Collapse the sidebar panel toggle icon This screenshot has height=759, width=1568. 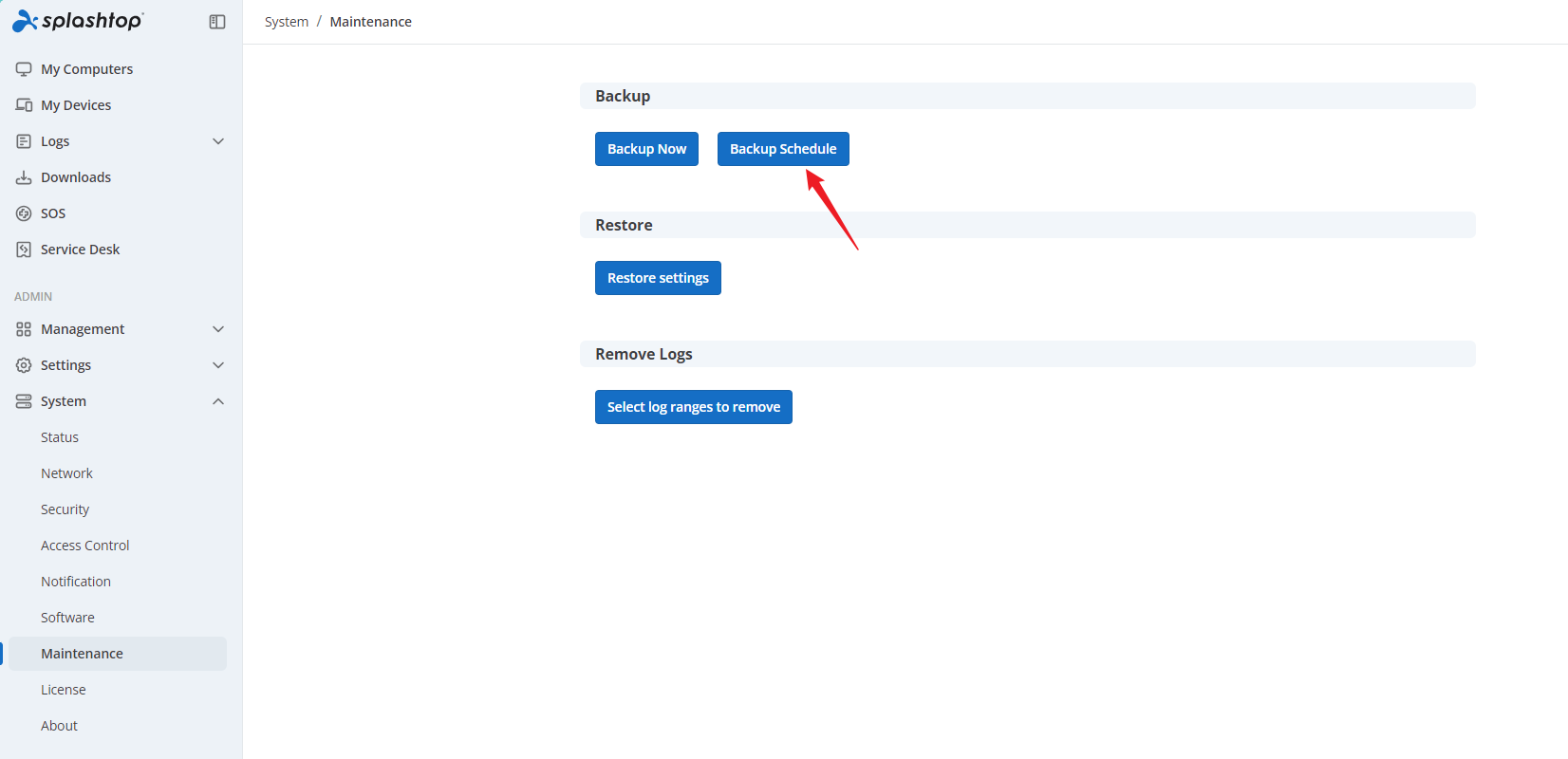click(217, 22)
